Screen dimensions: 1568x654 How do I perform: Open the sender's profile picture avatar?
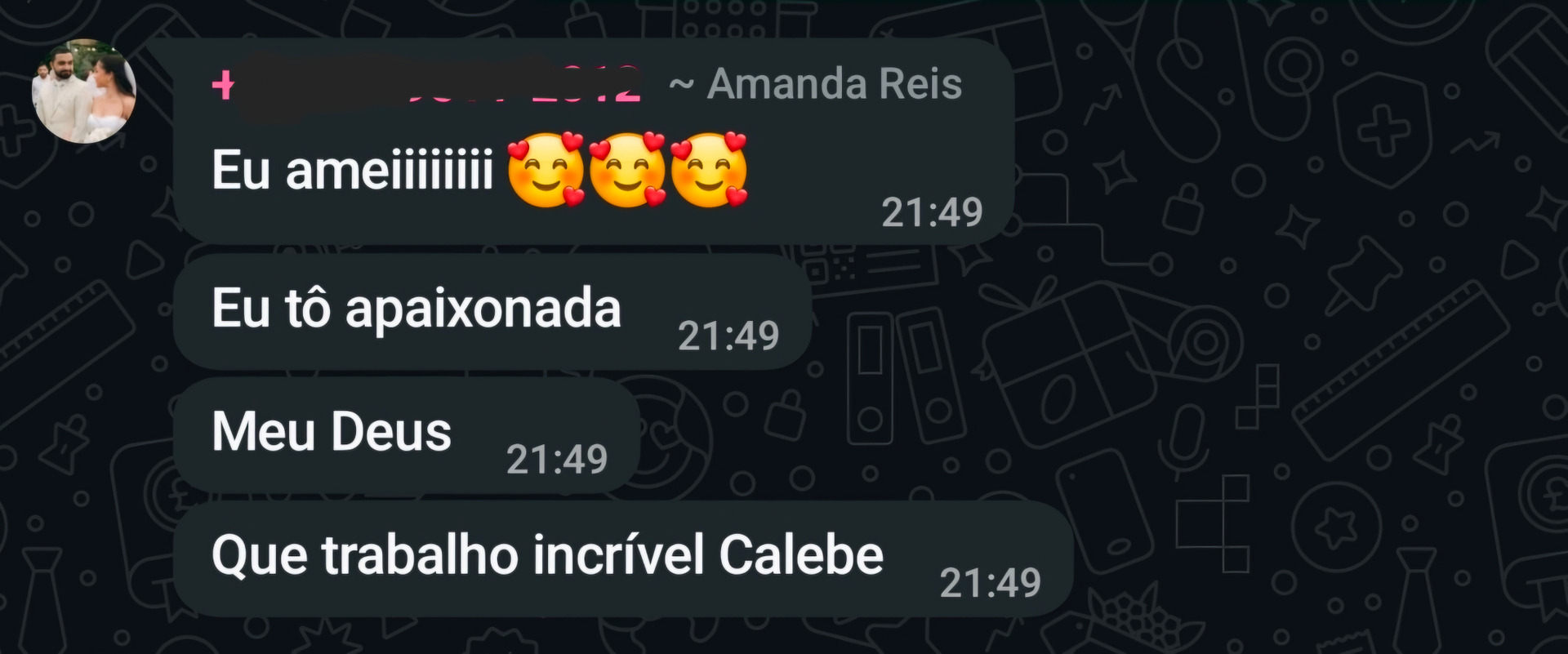coord(83,91)
